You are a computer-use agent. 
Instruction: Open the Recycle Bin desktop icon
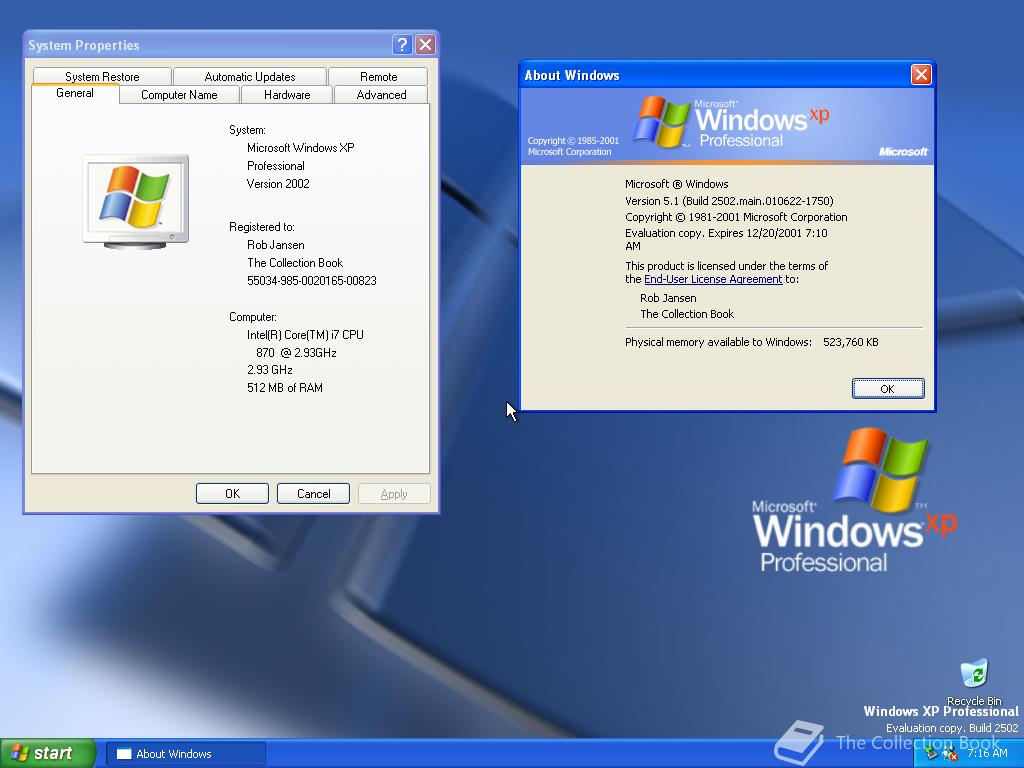click(x=974, y=681)
